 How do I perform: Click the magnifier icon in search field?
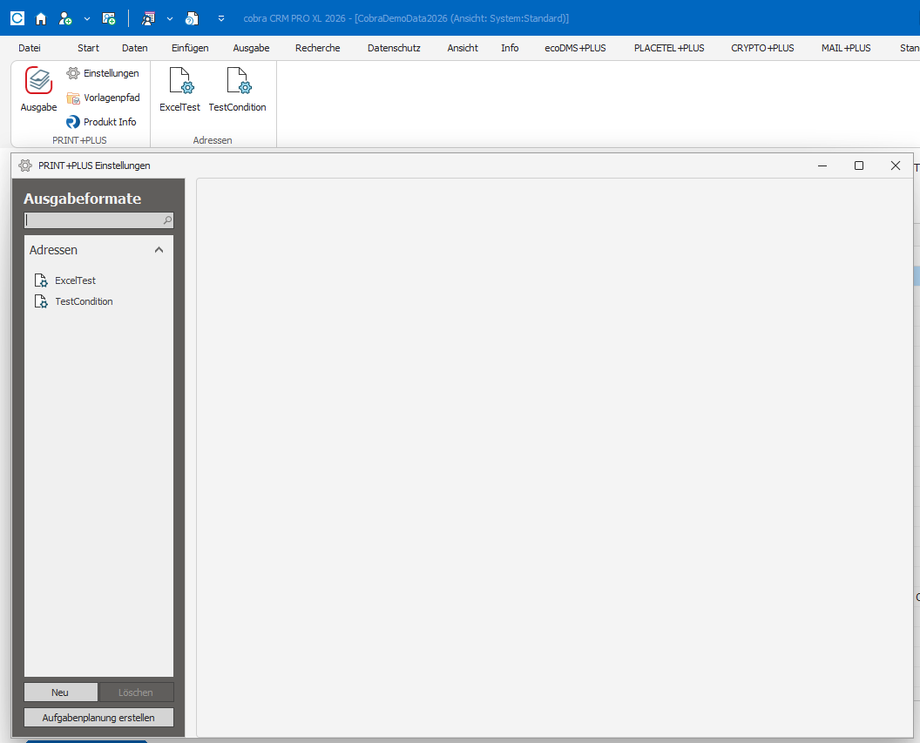tap(167, 220)
